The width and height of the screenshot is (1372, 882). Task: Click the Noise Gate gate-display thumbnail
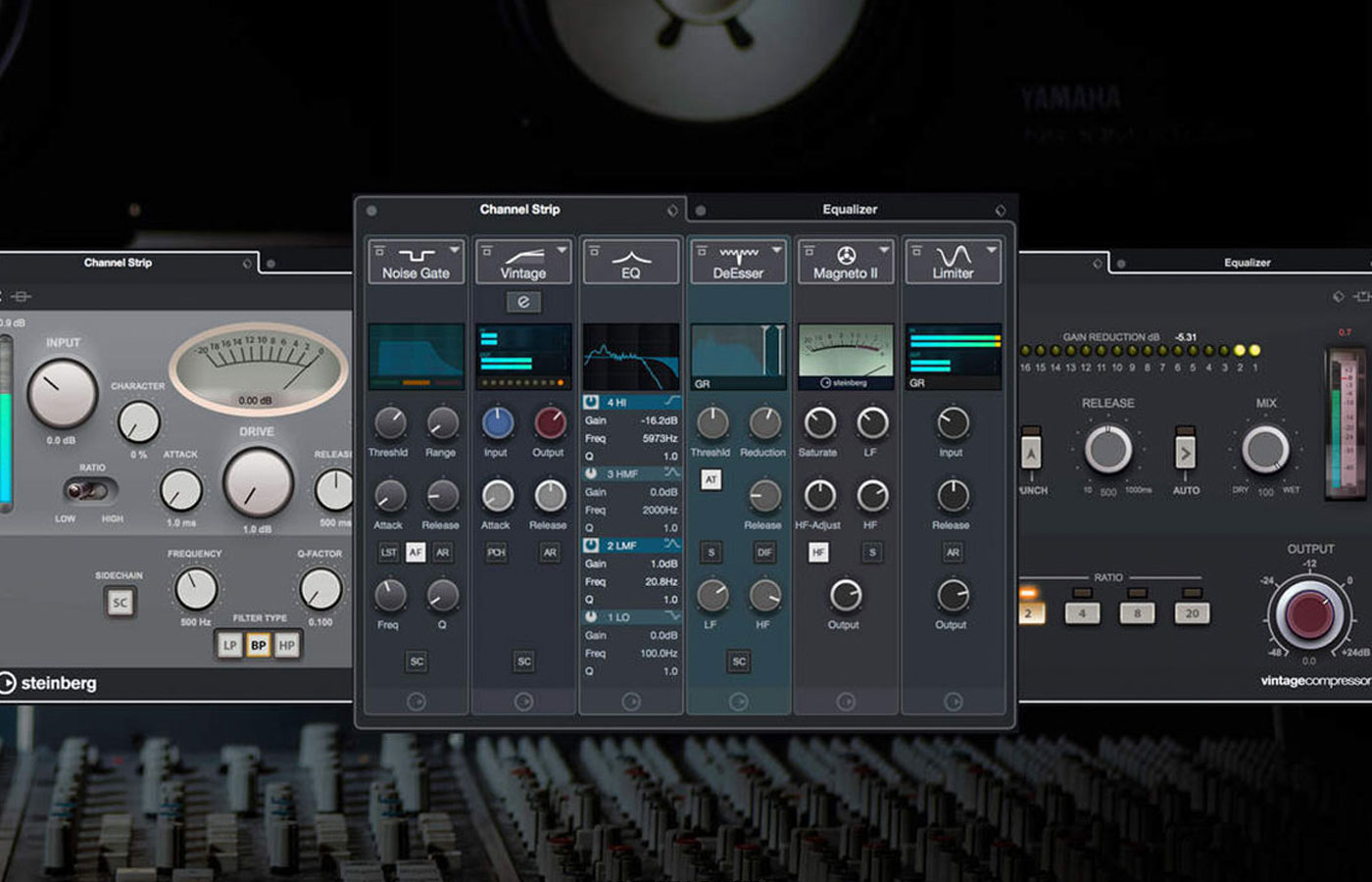pos(416,357)
